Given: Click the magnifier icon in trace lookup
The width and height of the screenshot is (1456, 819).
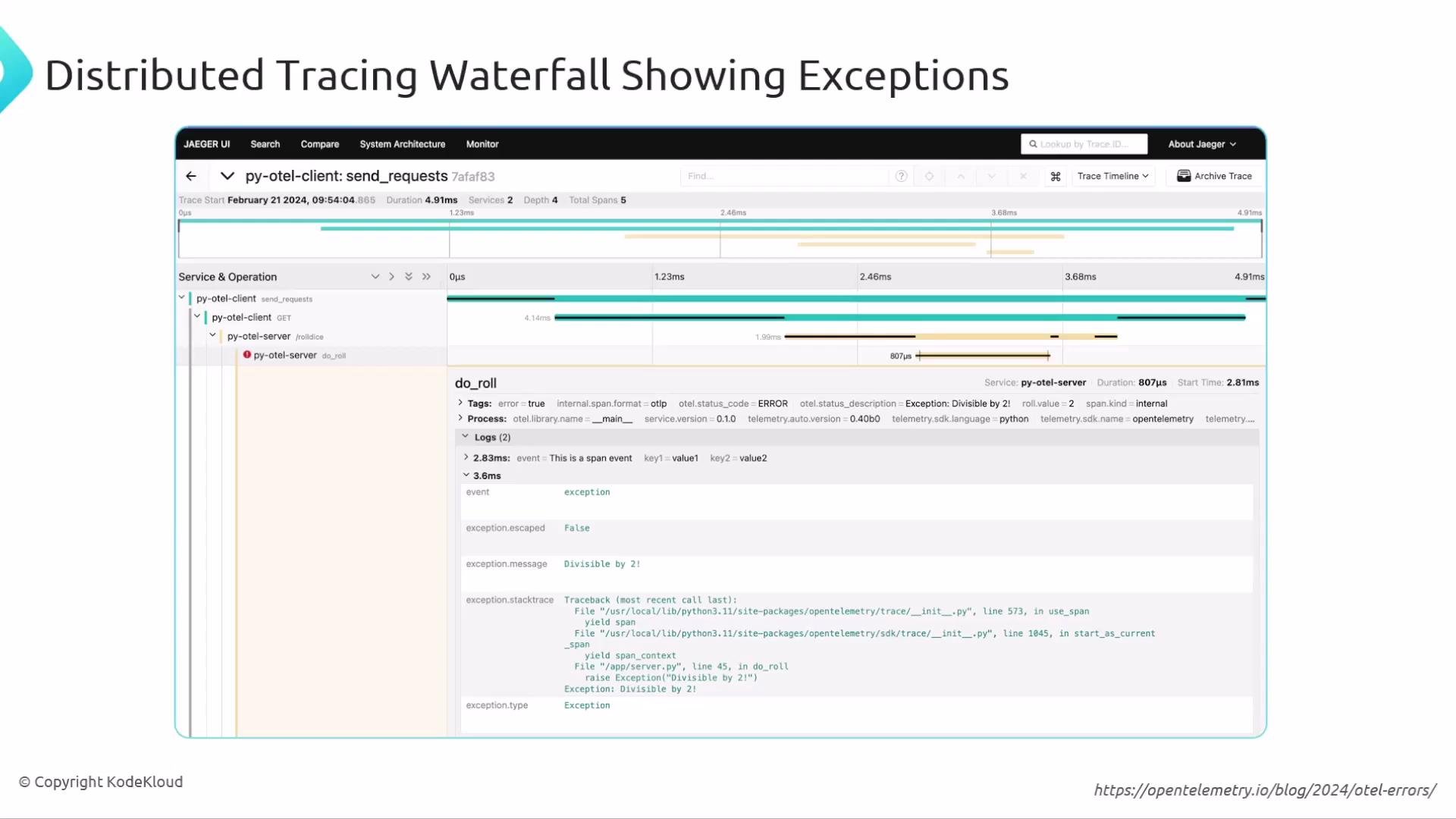Looking at the screenshot, I should 1033,144.
